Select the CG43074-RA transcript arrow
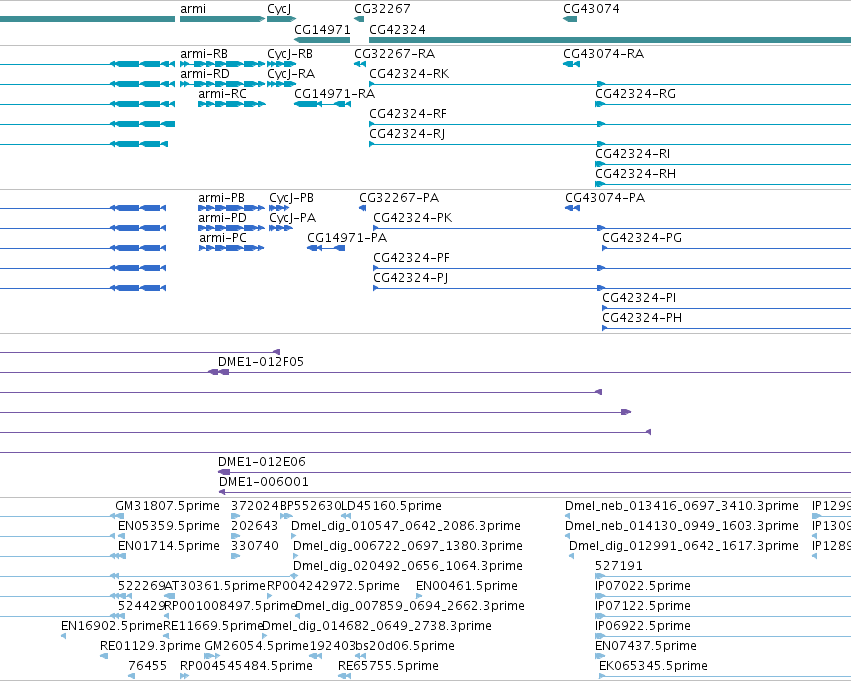 (x=571, y=64)
